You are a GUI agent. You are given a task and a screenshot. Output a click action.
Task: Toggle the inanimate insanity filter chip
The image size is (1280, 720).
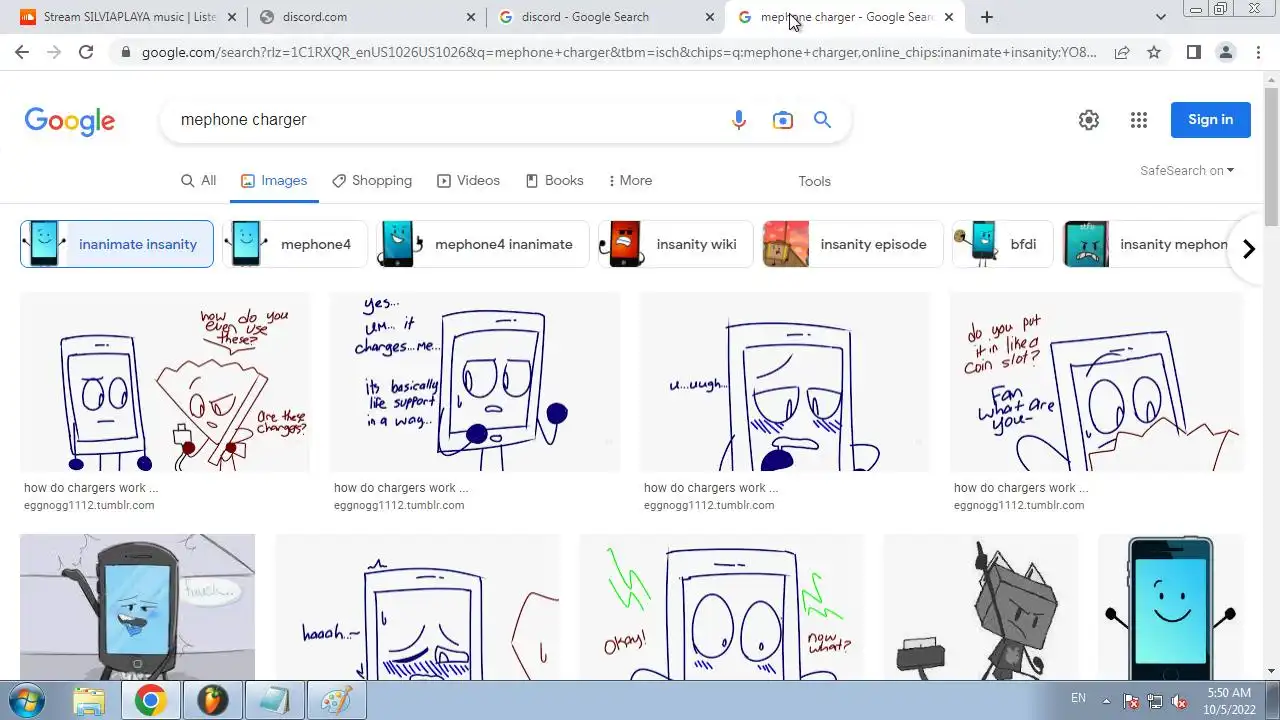pyautogui.click(x=117, y=244)
